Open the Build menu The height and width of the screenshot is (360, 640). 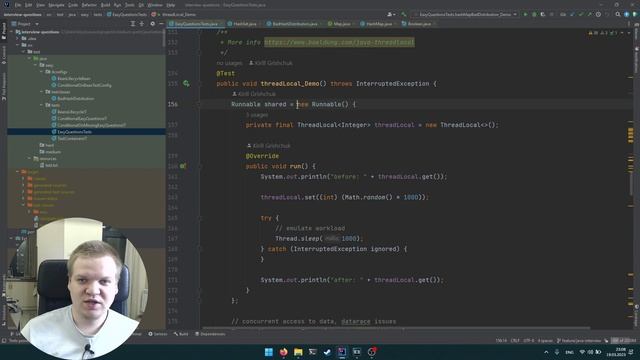[105, 5]
